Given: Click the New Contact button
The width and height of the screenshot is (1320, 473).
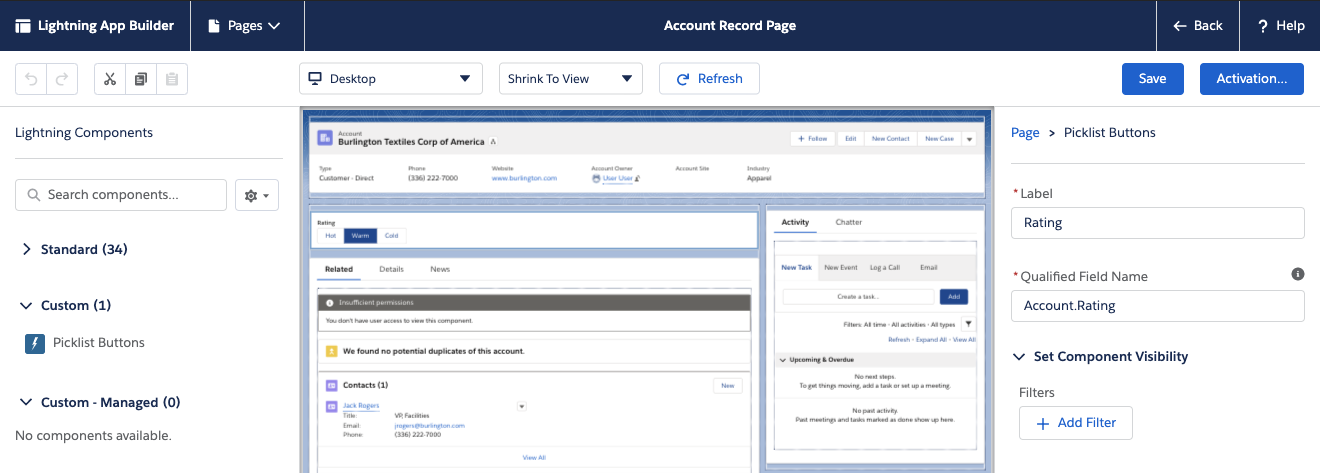Looking at the screenshot, I should [x=890, y=139].
